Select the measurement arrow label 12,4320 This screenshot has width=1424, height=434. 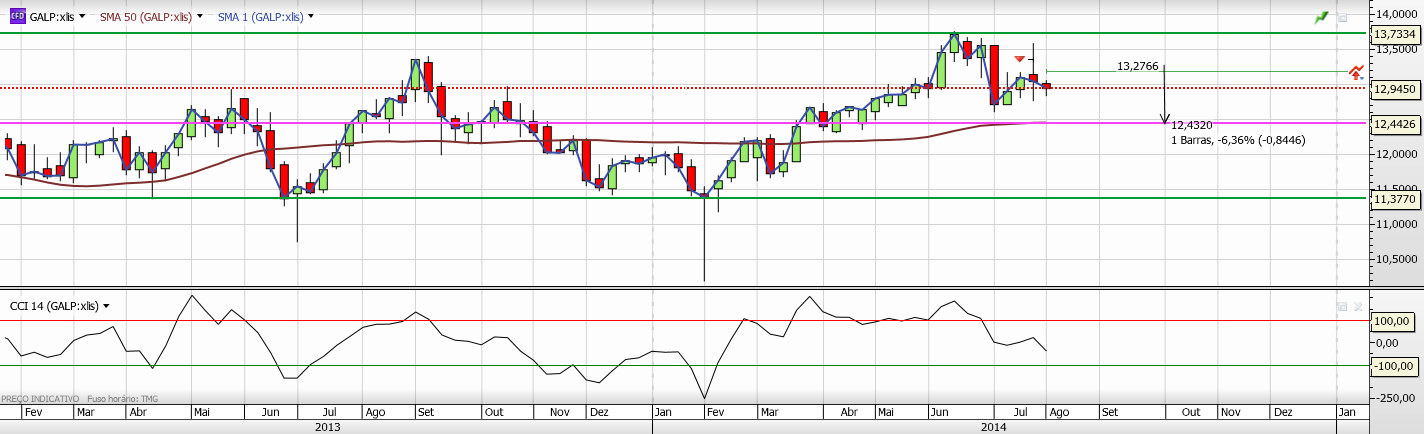click(x=1191, y=125)
